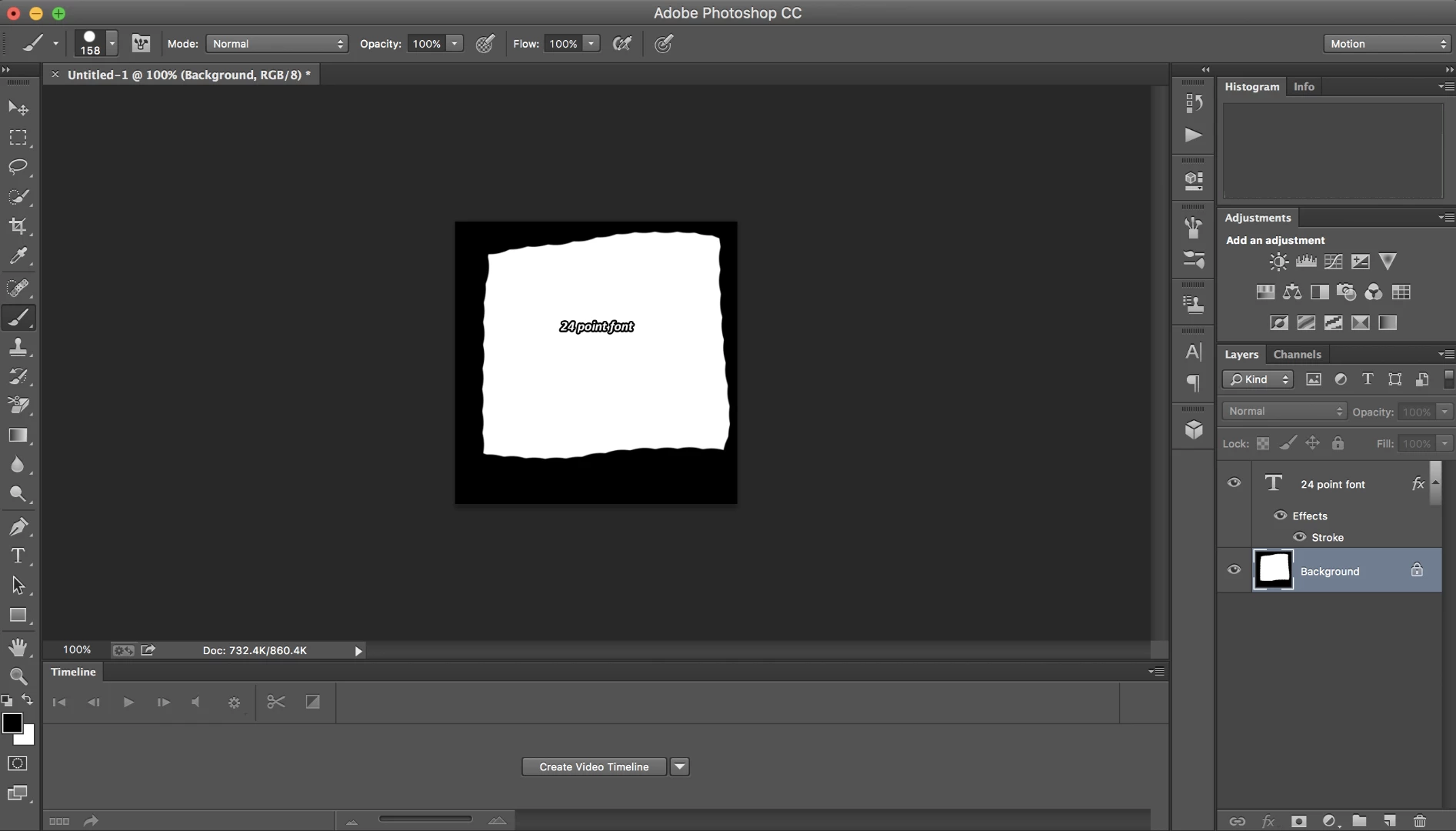
Task: Toggle all Effects visibility
Action: click(x=1280, y=516)
